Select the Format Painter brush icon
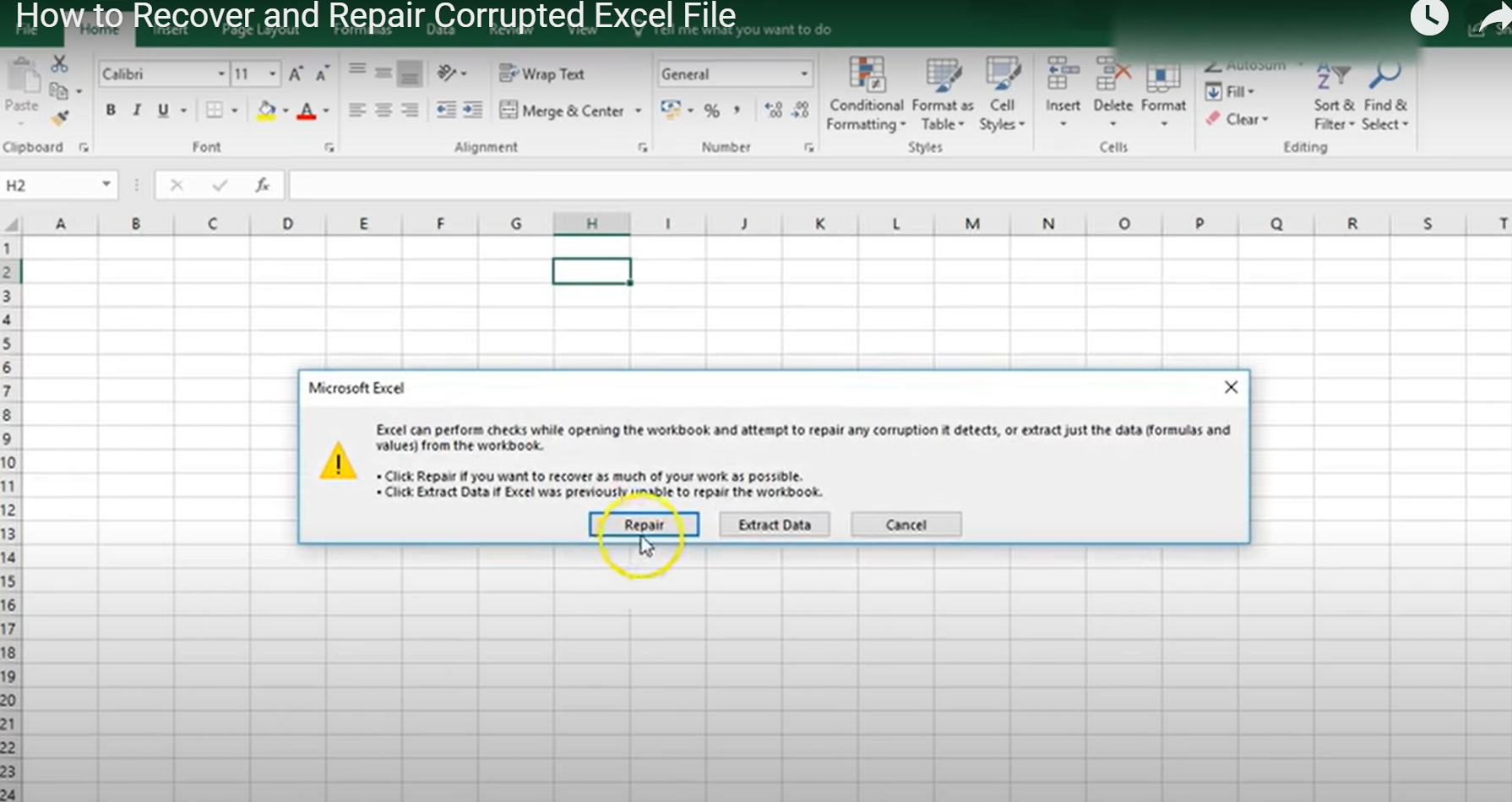Screen dimensions: 1512x802 [59, 118]
